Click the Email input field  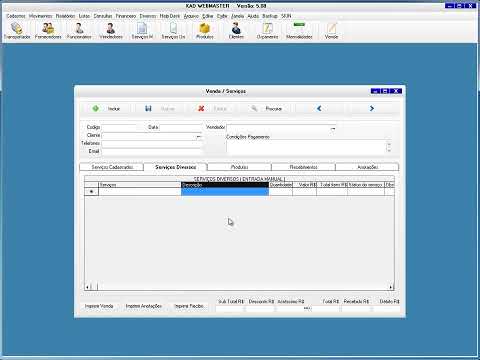[x=152, y=152]
